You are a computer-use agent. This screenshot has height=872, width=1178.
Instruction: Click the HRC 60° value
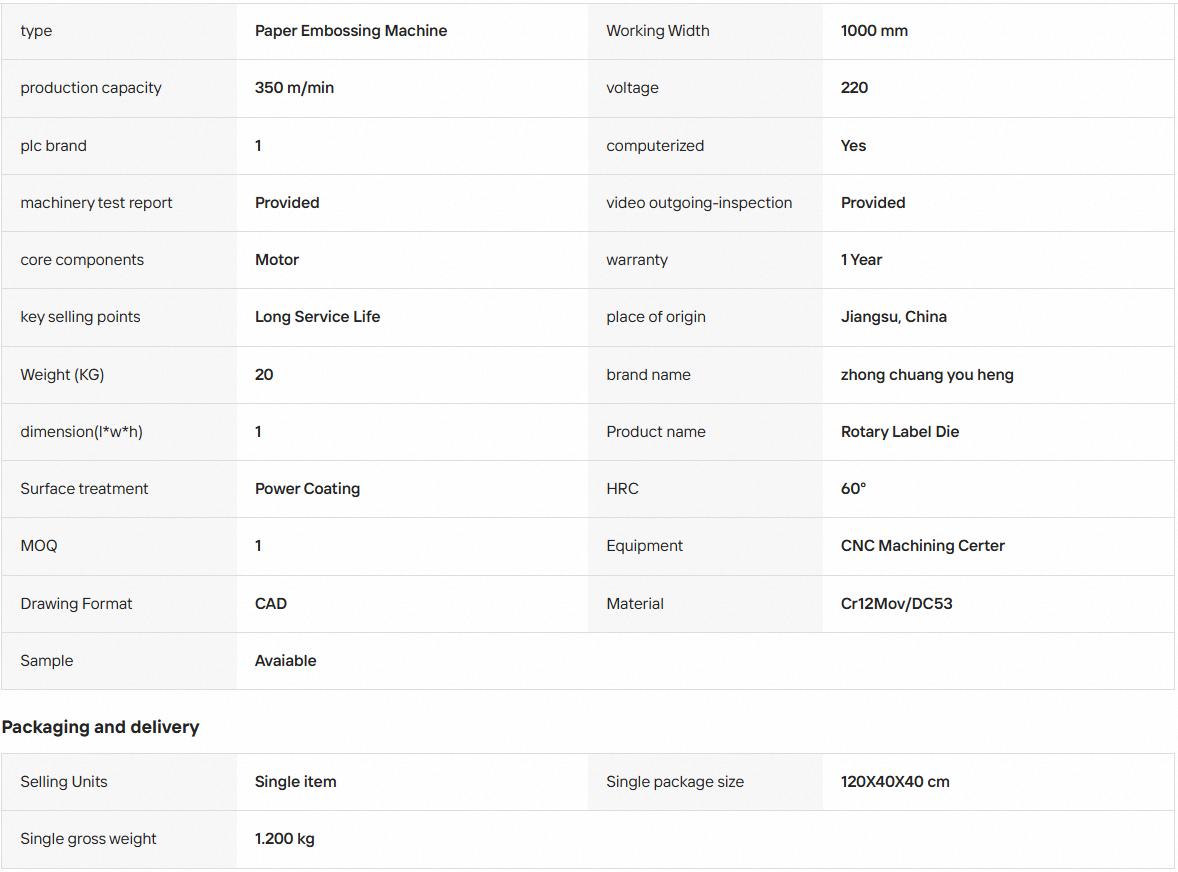pyautogui.click(x=853, y=489)
